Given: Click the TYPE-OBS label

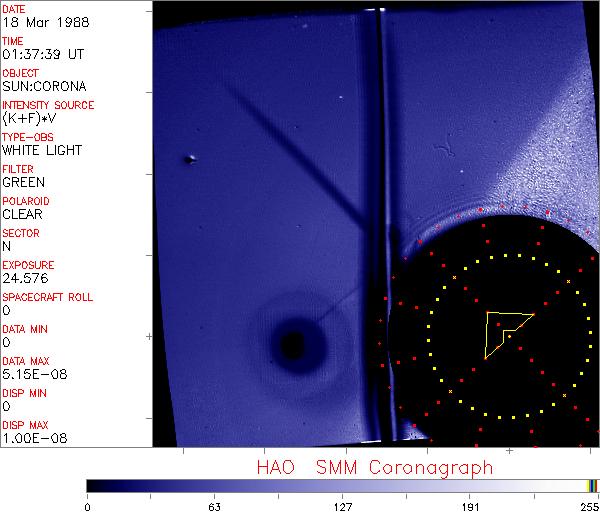Looking at the screenshot, I should pos(28,137).
